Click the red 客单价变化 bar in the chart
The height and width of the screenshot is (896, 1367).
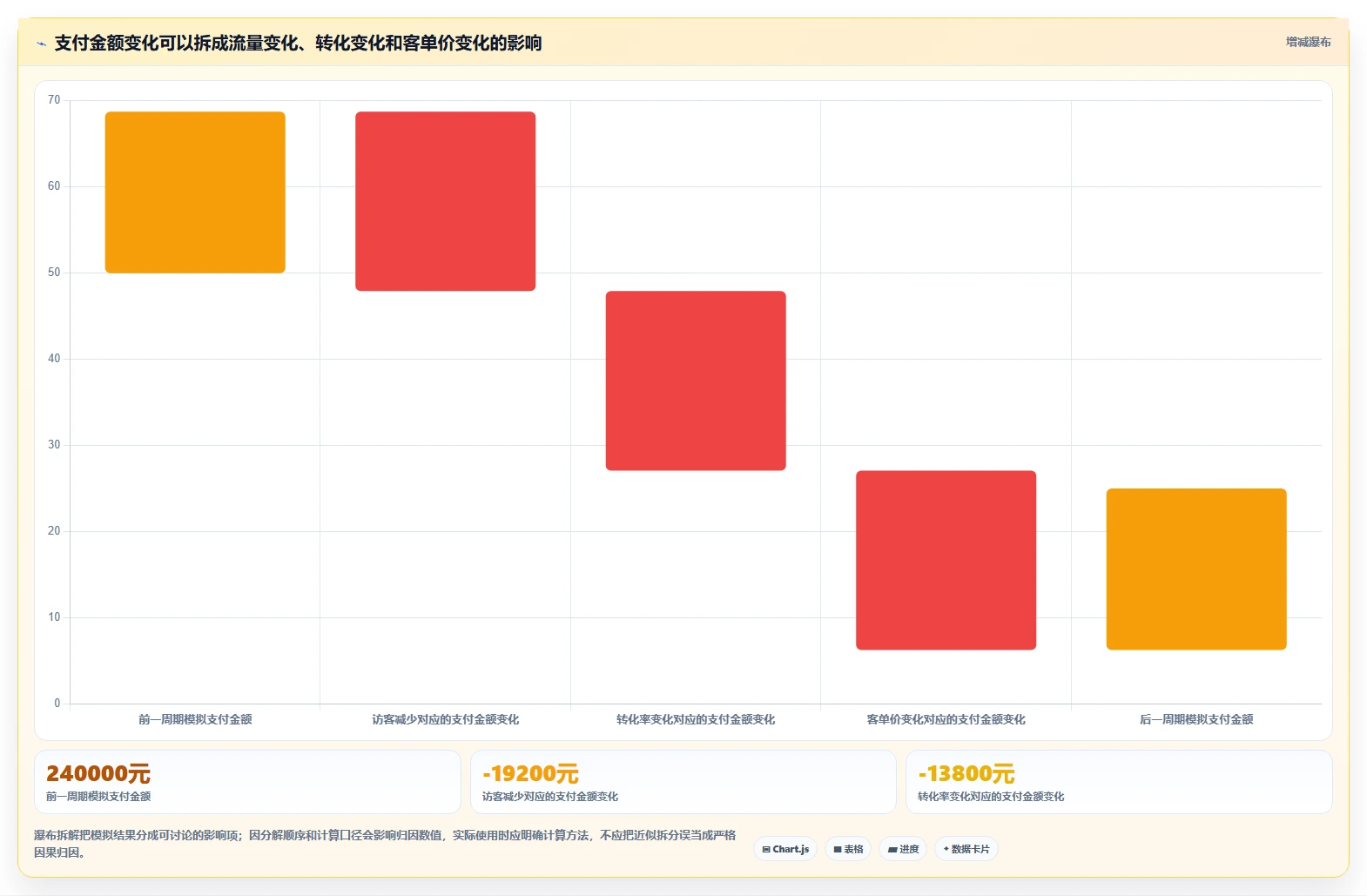946,560
